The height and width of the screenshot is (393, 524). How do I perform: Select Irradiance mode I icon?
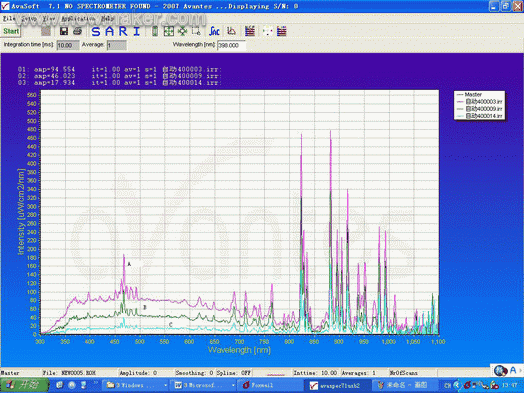[136, 31]
